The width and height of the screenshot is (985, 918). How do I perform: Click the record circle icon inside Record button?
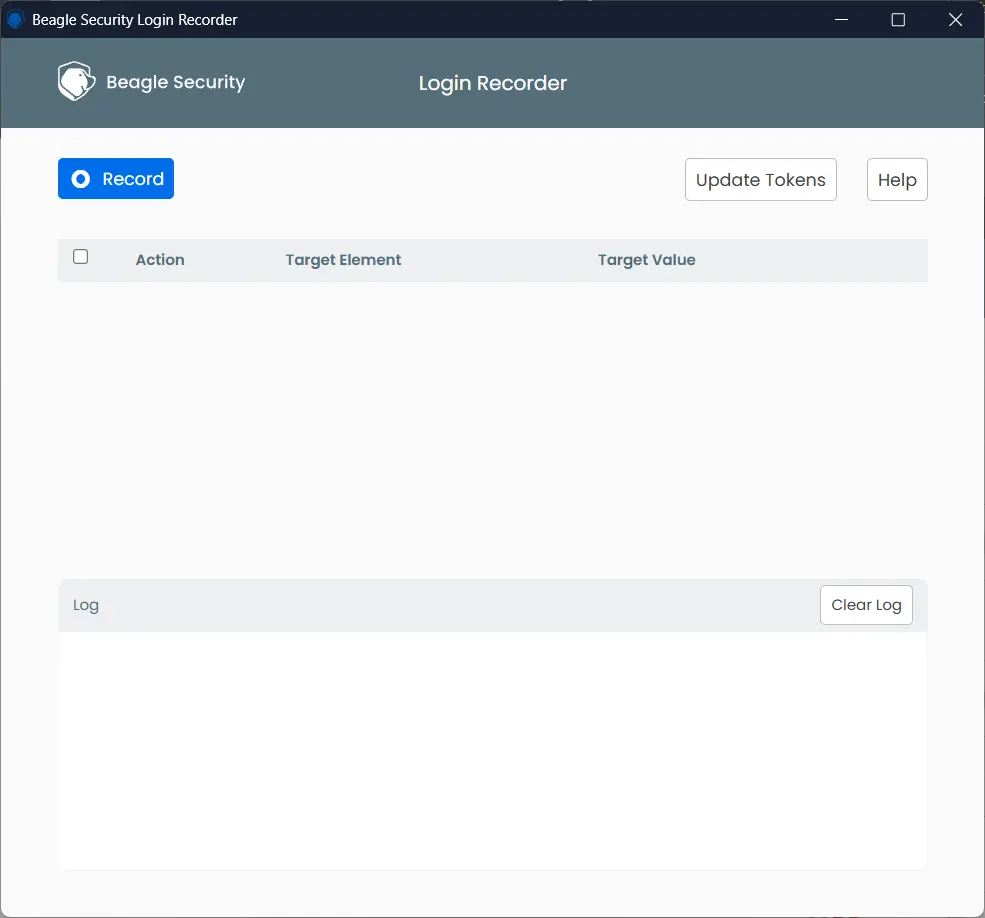[x=80, y=179]
